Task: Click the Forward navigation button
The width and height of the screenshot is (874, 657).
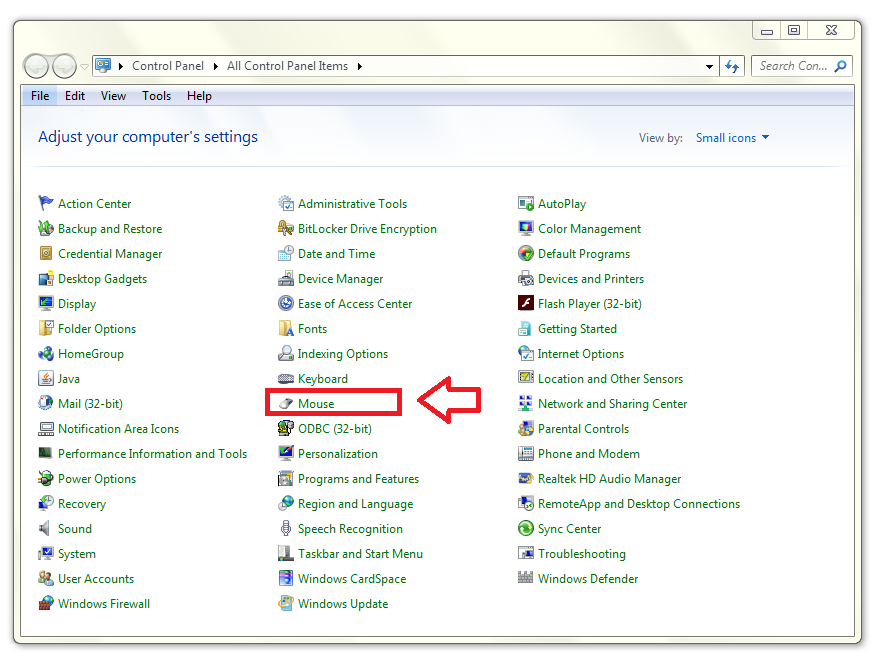Action: pyautogui.click(x=64, y=66)
